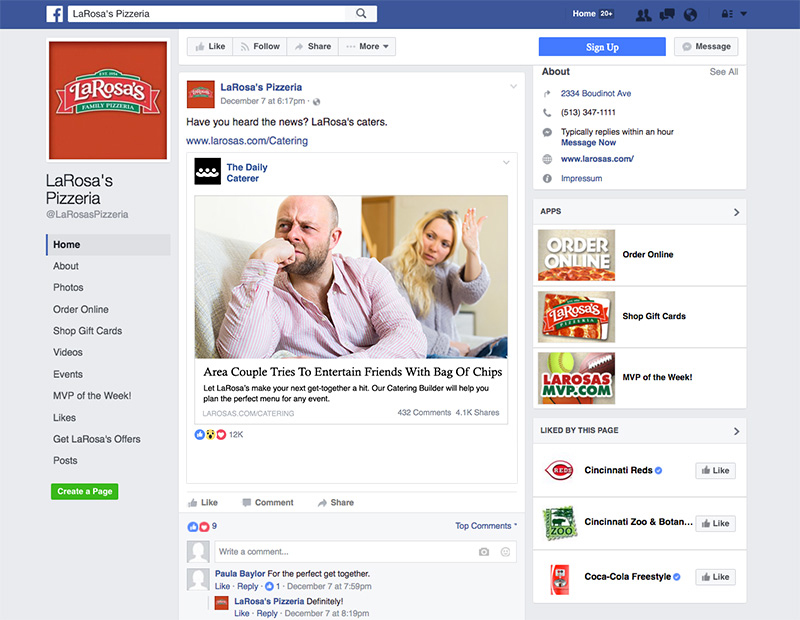Reply to Paula Baylor's comment

coord(247,586)
